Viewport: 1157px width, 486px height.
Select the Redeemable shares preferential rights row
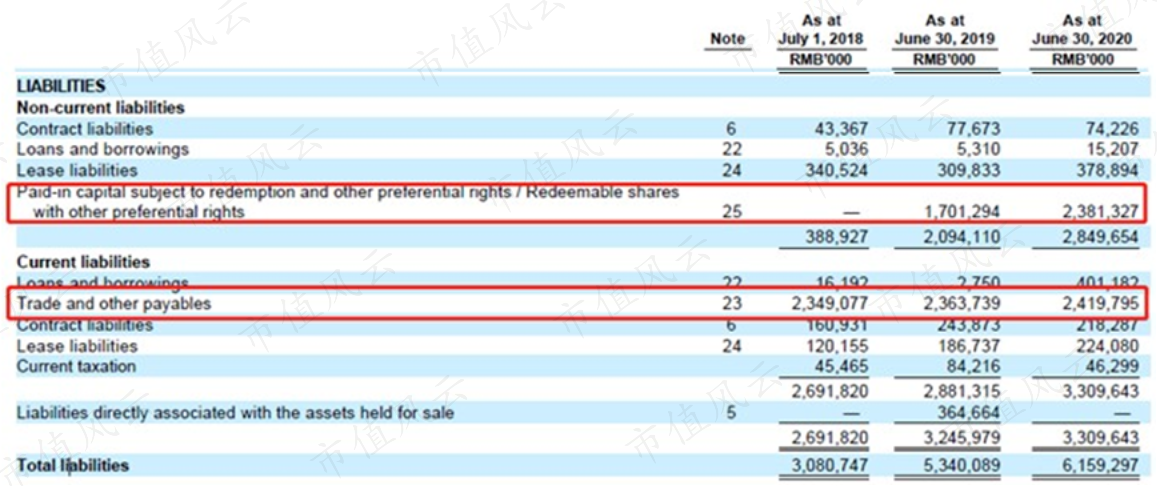(x=576, y=202)
